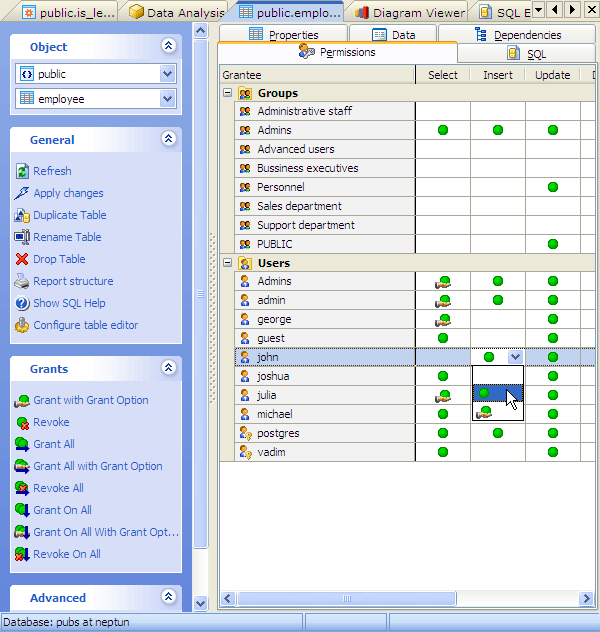Click the Revoke All icon
The image size is (600, 632).
23,488
